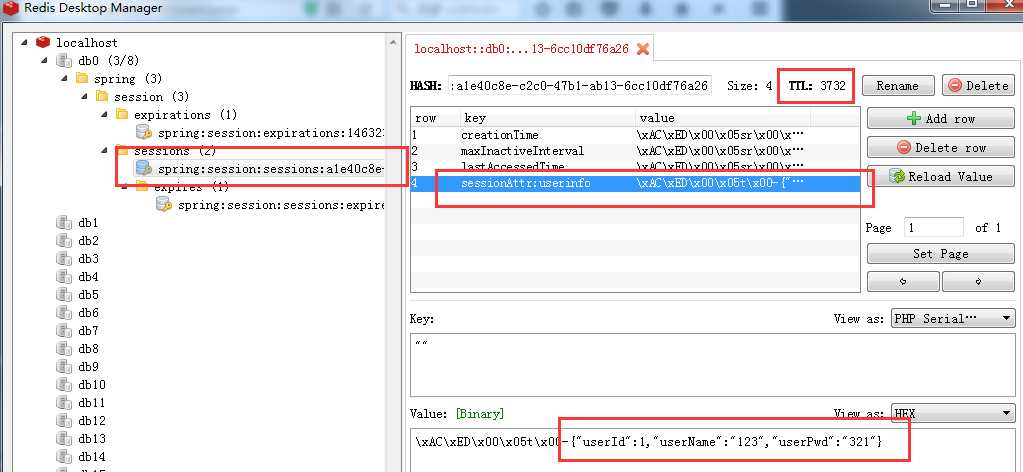Click the Value text area with userId JSON
Viewport: 1023px width, 472px height.
[712, 449]
